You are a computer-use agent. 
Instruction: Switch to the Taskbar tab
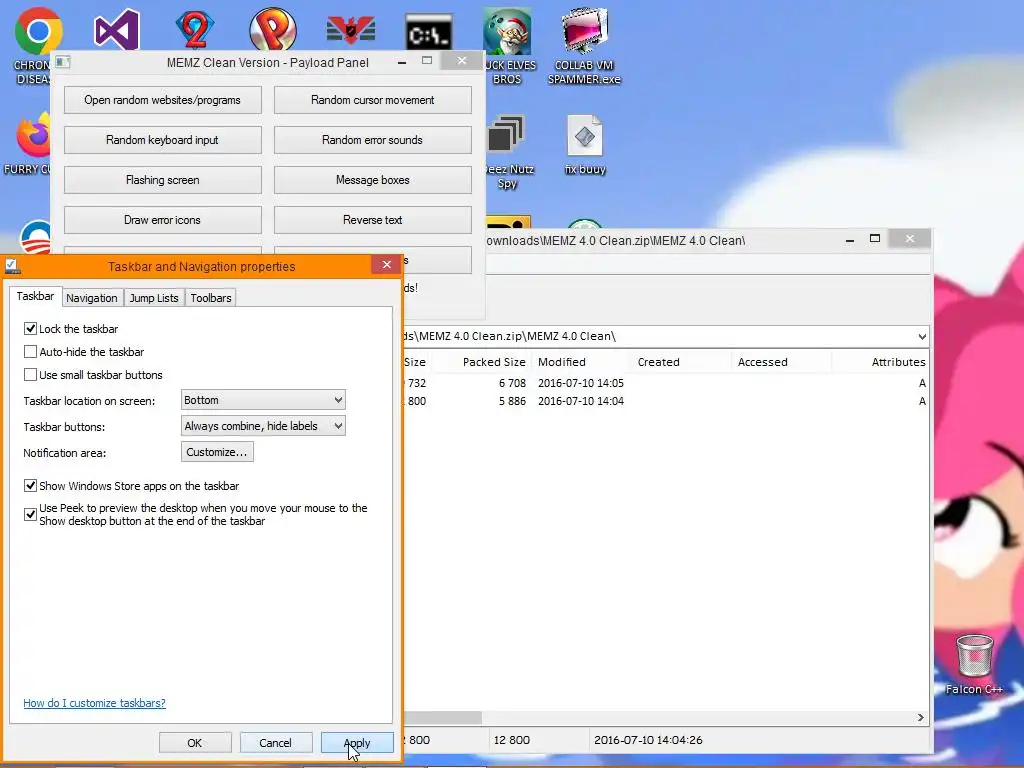coord(35,296)
